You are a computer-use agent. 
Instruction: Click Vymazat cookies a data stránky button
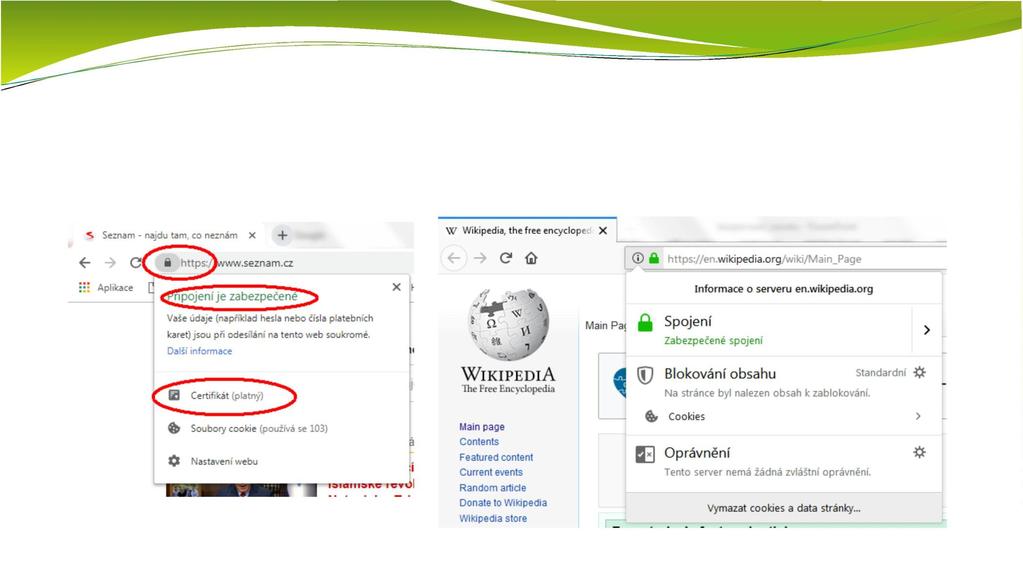coord(784,508)
